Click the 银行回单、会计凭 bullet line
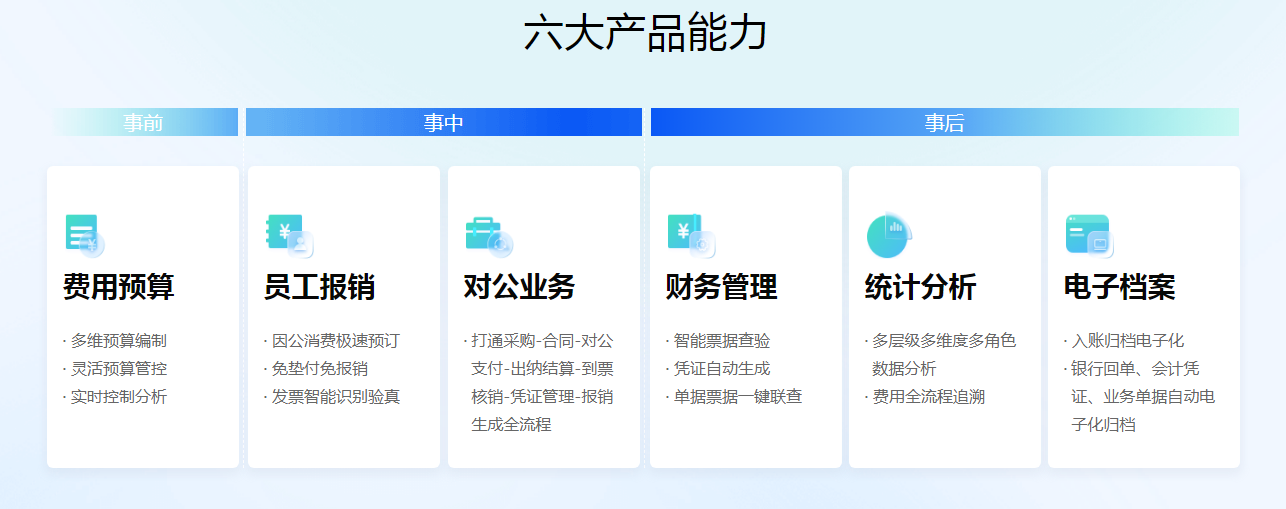Screen dimensions: 1286x509 coord(1135,369)
